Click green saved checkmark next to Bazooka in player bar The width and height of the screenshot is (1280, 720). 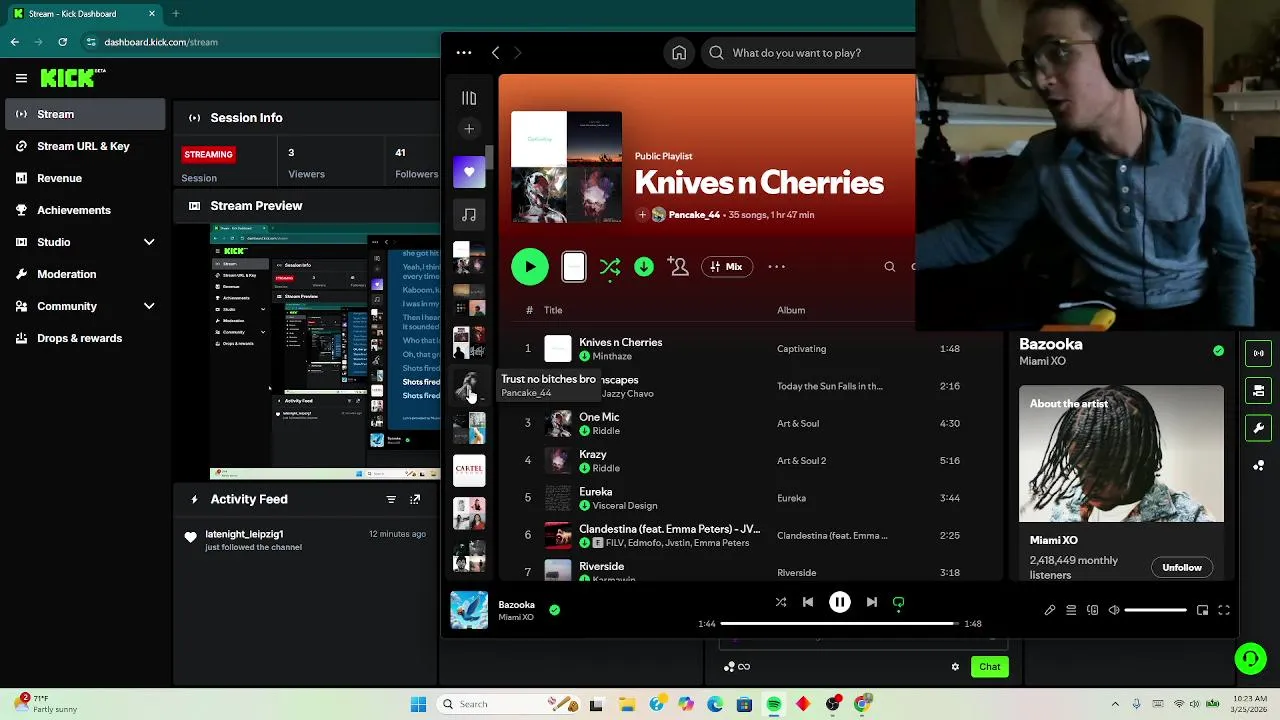(x=554, y=610)
